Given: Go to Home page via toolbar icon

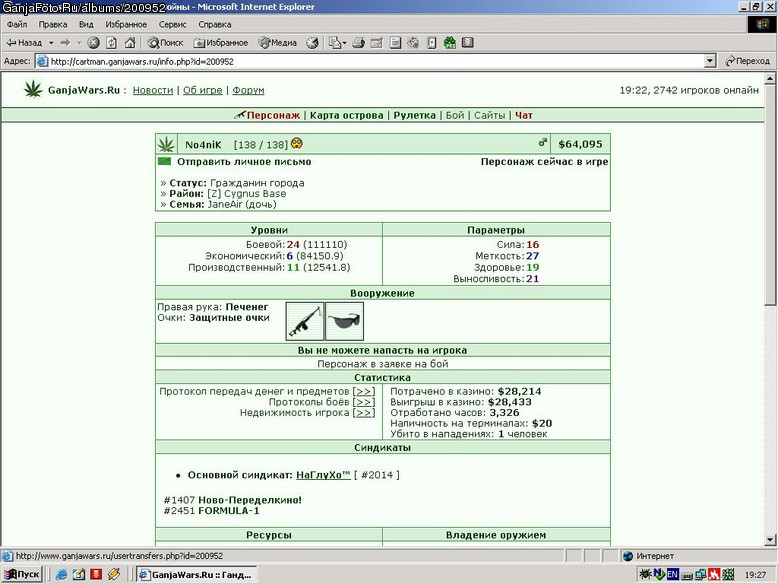Looking at the screenshot, I should 130,43.
